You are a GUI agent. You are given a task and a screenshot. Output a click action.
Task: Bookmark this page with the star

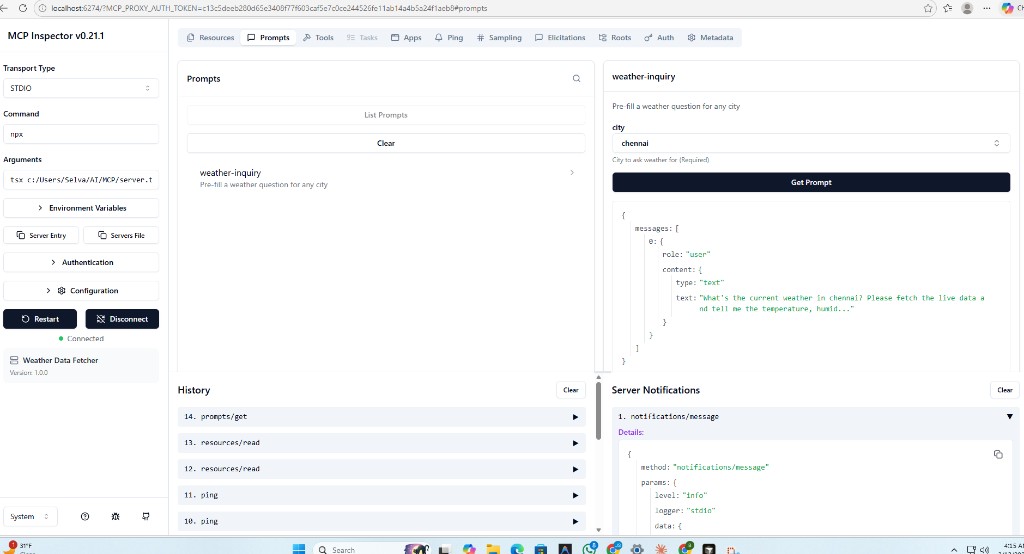[x=928, y=8]
